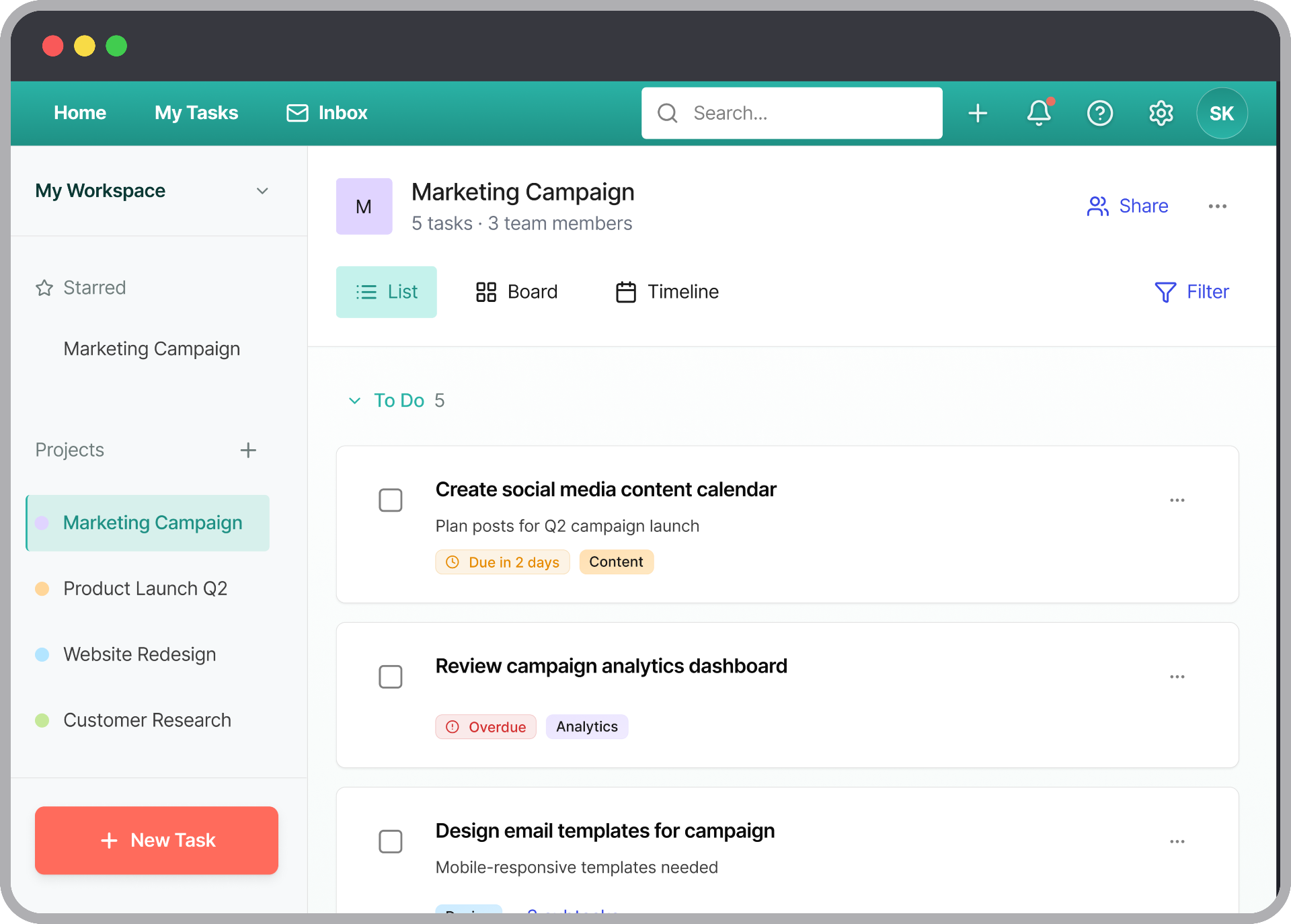The width and height of the screenshot is (1291, 924).
Task: Click the Starred section label
Action: (95, 288)
